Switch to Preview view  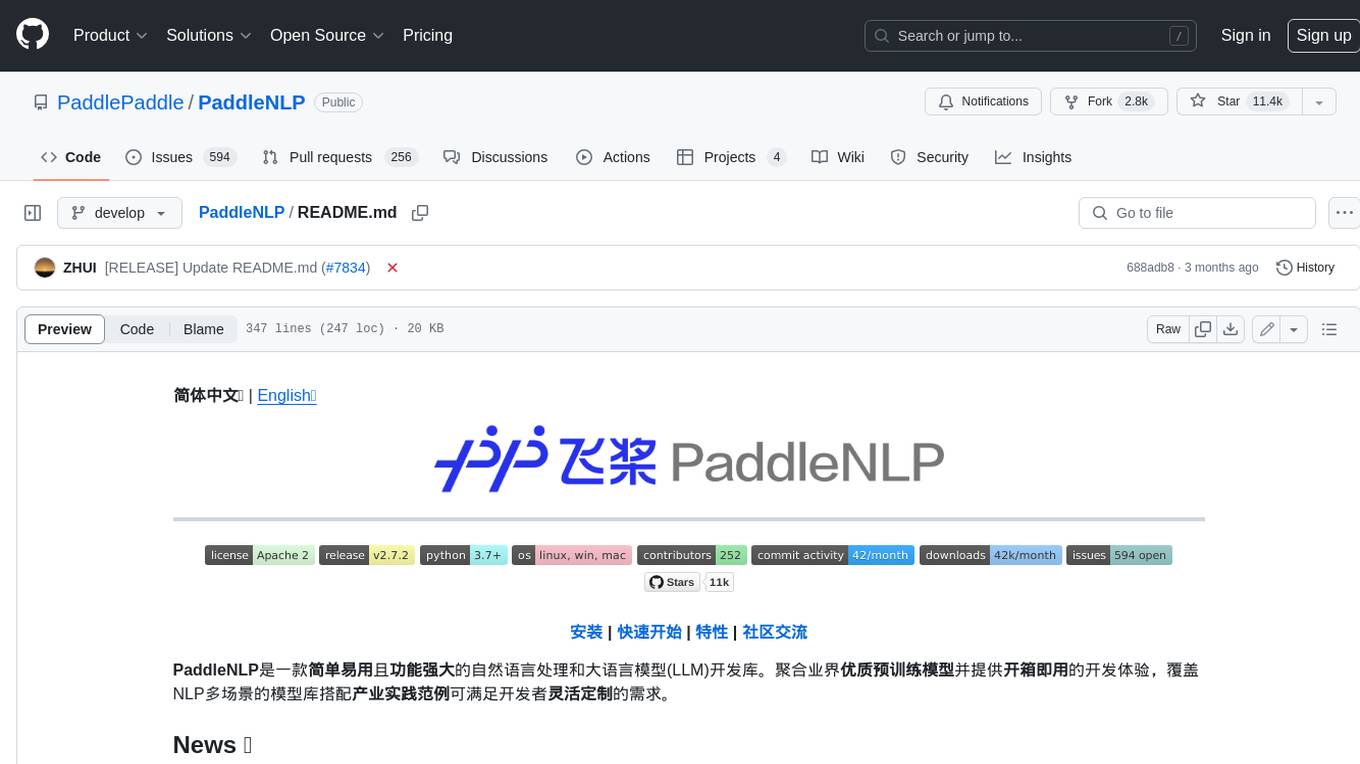pos(65,329)
